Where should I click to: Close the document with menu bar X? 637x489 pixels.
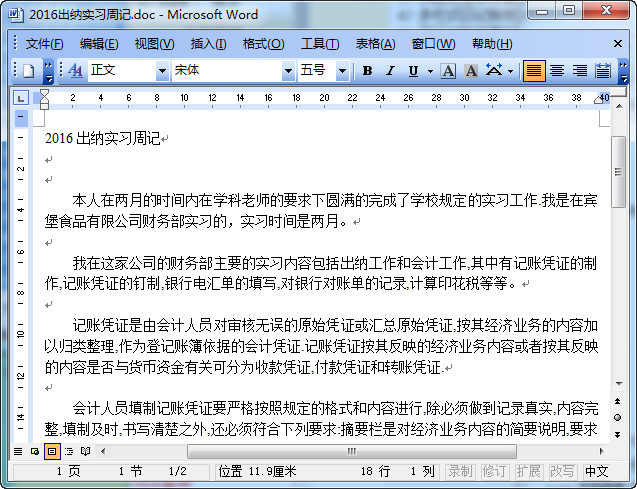[618, 43]
